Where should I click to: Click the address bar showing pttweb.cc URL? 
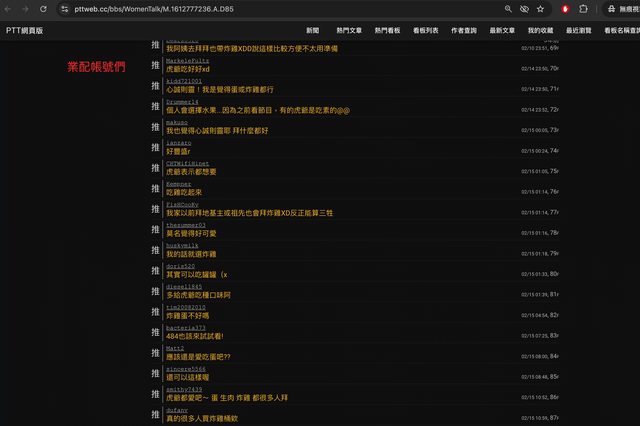tap(250, 9)
